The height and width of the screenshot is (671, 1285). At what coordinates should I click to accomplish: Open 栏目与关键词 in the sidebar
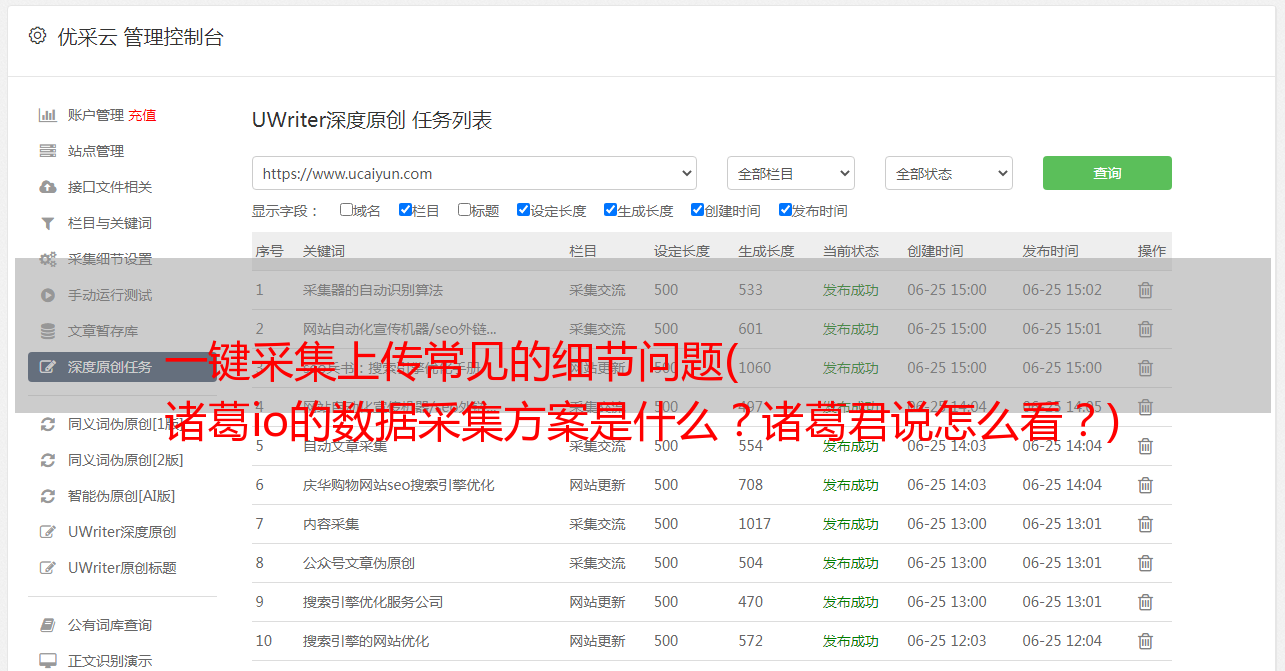tap(110, 223)
